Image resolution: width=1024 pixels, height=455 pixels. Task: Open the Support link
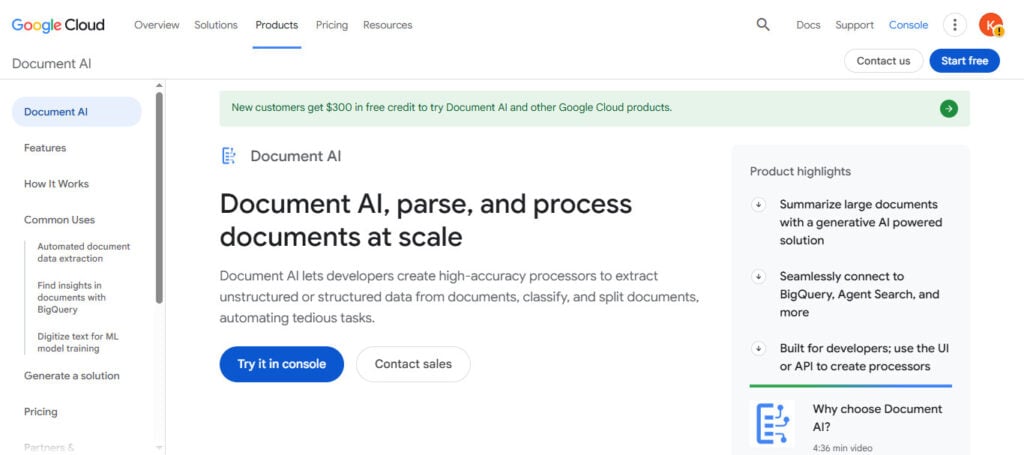tap(854, 25)
